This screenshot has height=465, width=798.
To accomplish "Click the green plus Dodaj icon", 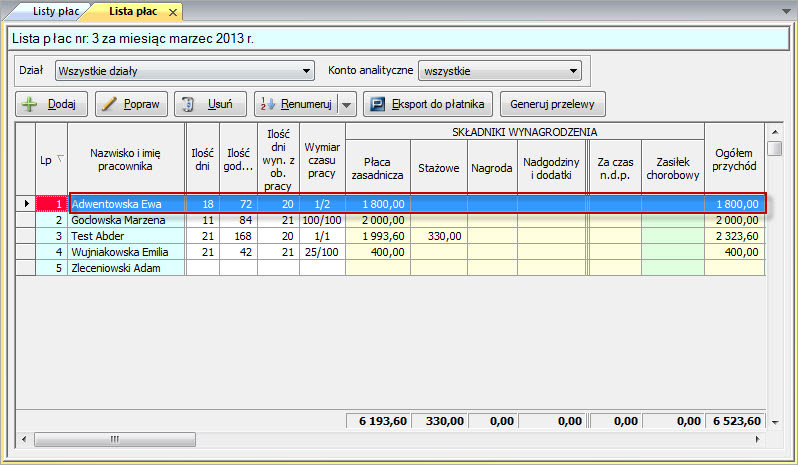I will pos(30,104).
